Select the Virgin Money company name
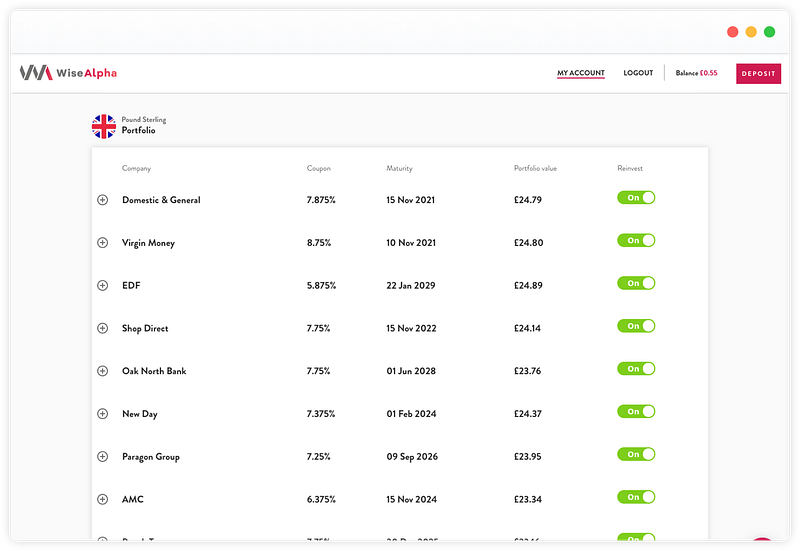 tap(148, 243)
